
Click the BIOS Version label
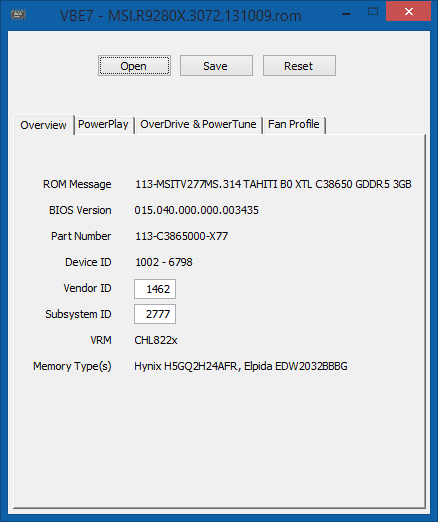point(80,210)
